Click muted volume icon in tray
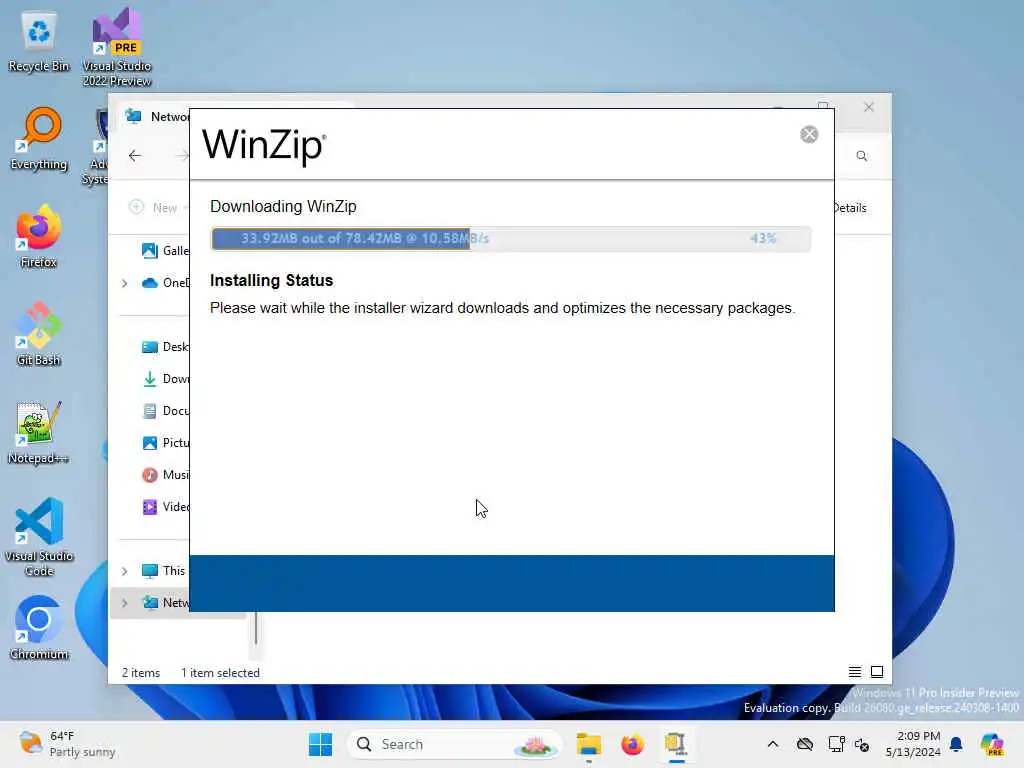Viewport: 1024px width, 768px height. 861,744
